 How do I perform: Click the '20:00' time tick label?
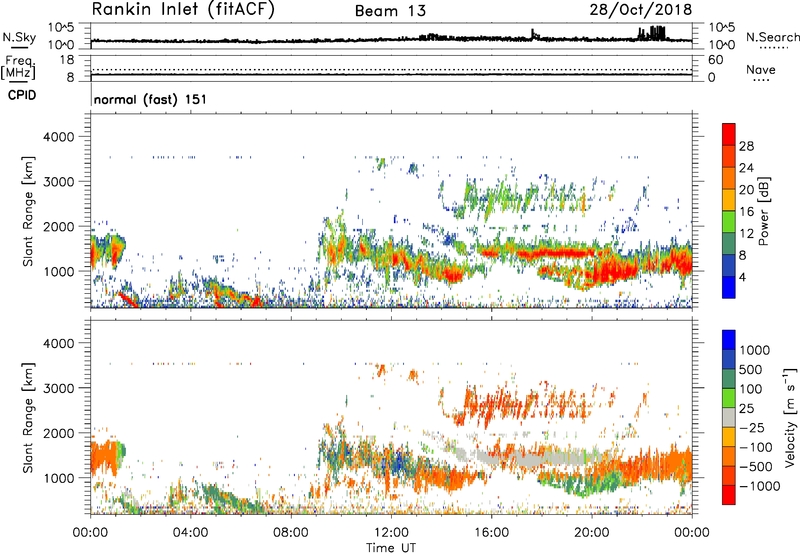[x=591, y=533]
